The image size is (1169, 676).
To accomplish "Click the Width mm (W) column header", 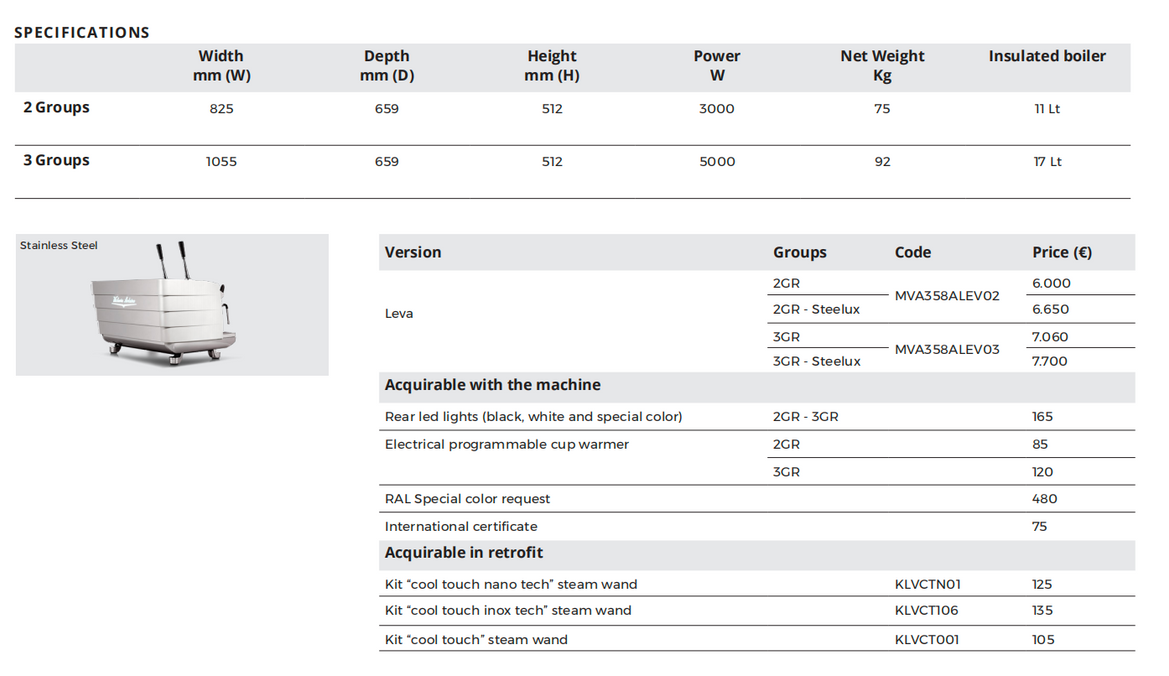I will [221, 66].
